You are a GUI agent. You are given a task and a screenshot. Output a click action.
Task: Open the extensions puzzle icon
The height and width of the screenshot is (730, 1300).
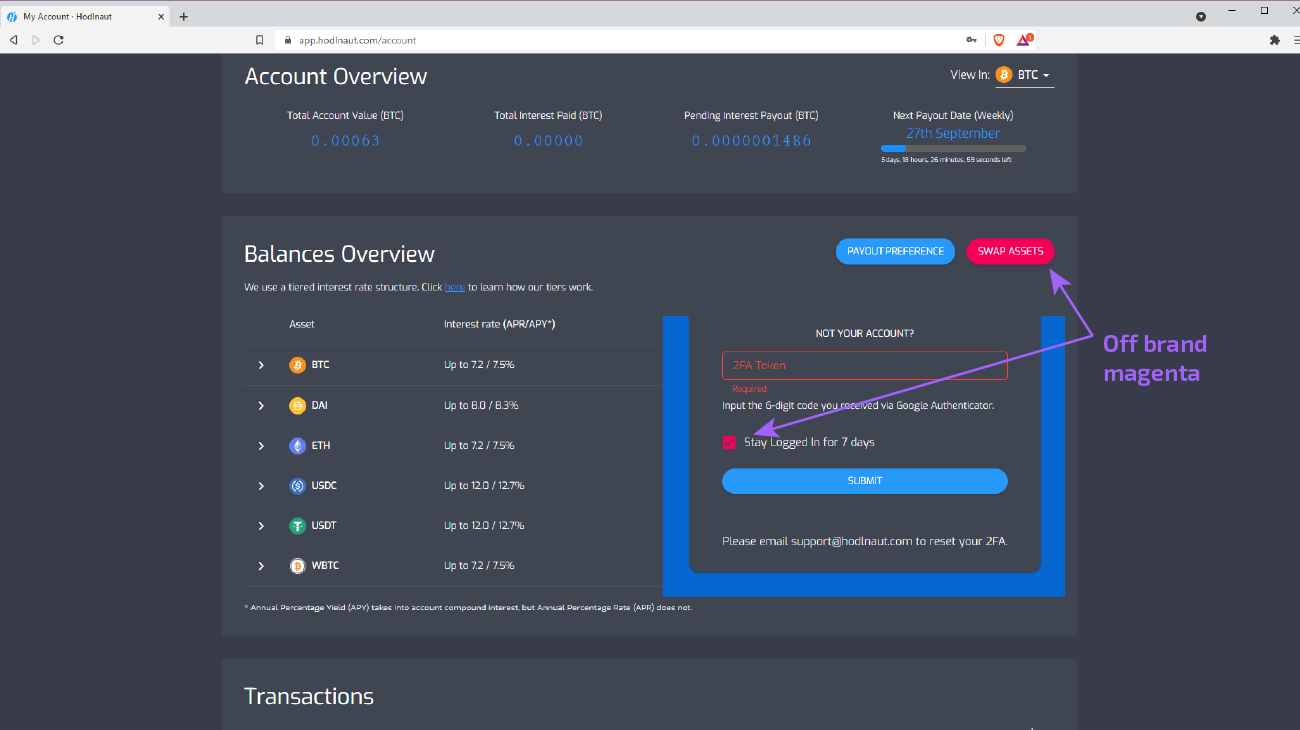click(x=1274, y=40)
